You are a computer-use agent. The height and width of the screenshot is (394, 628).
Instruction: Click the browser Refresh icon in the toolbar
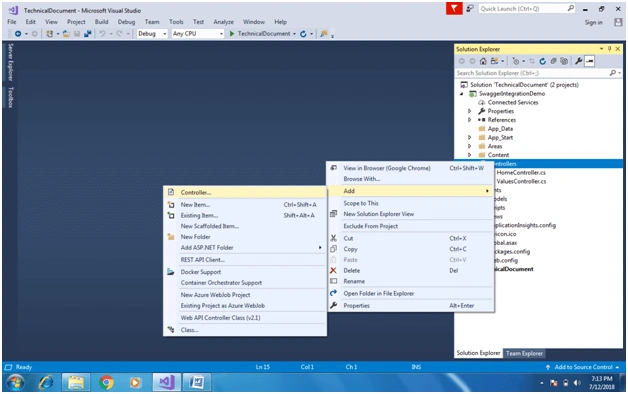[303, 34]
